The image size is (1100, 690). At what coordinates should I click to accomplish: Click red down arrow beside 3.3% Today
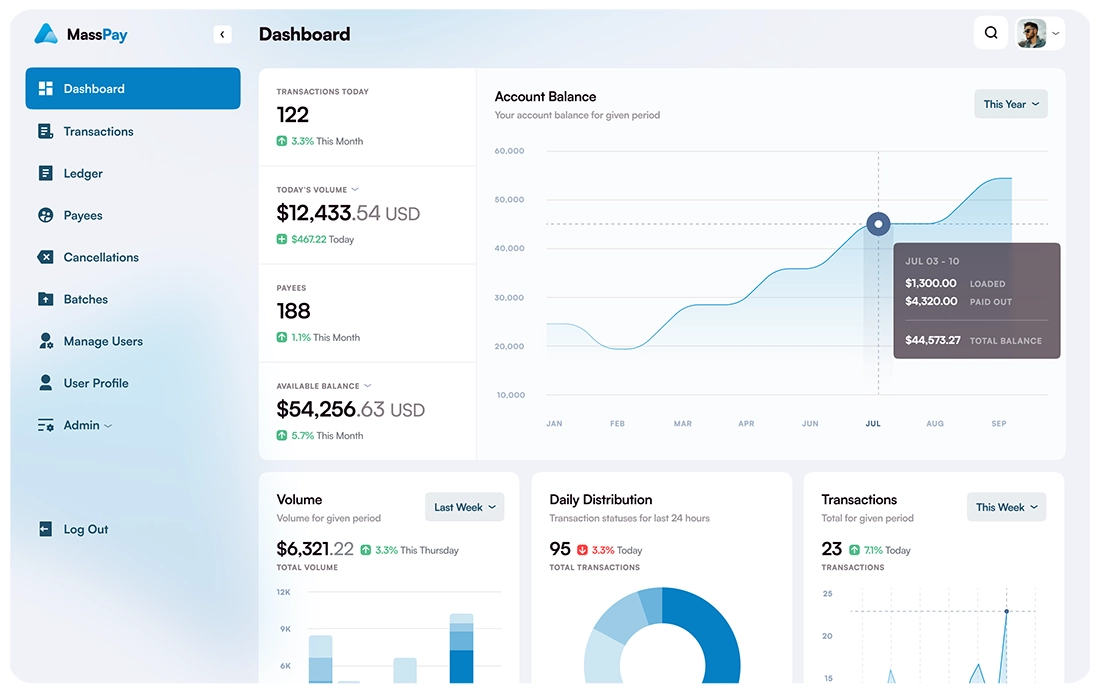click(x=582, y=550)
